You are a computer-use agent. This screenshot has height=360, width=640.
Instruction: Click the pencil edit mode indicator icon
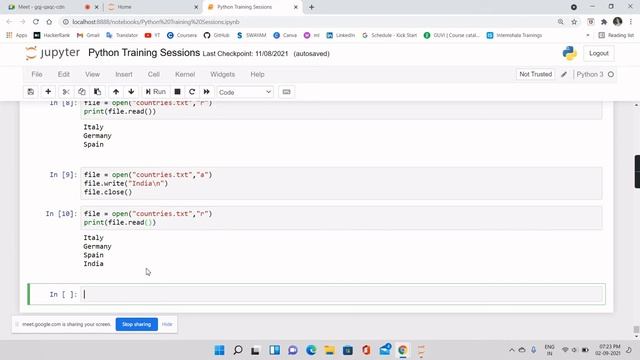click(x=564, y=74)
